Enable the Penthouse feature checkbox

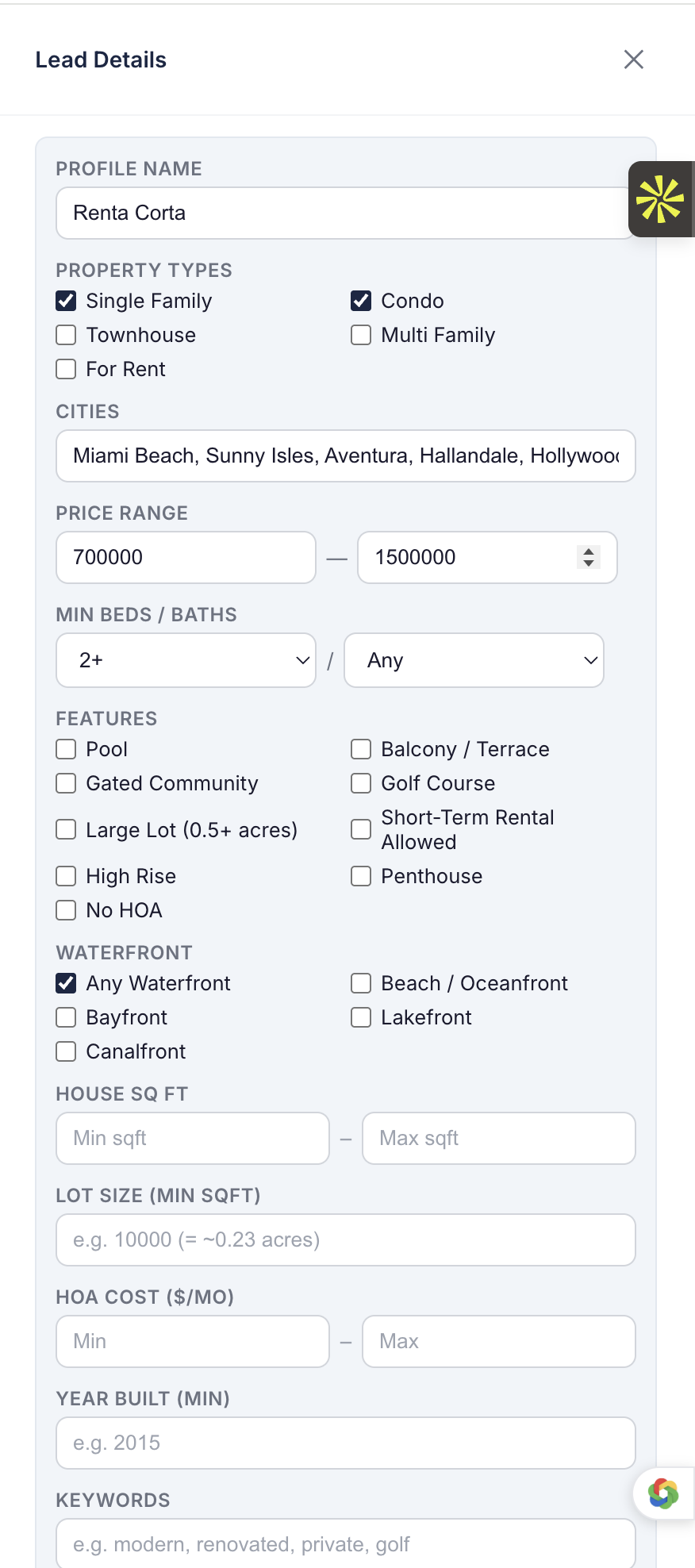click(361, 876)
